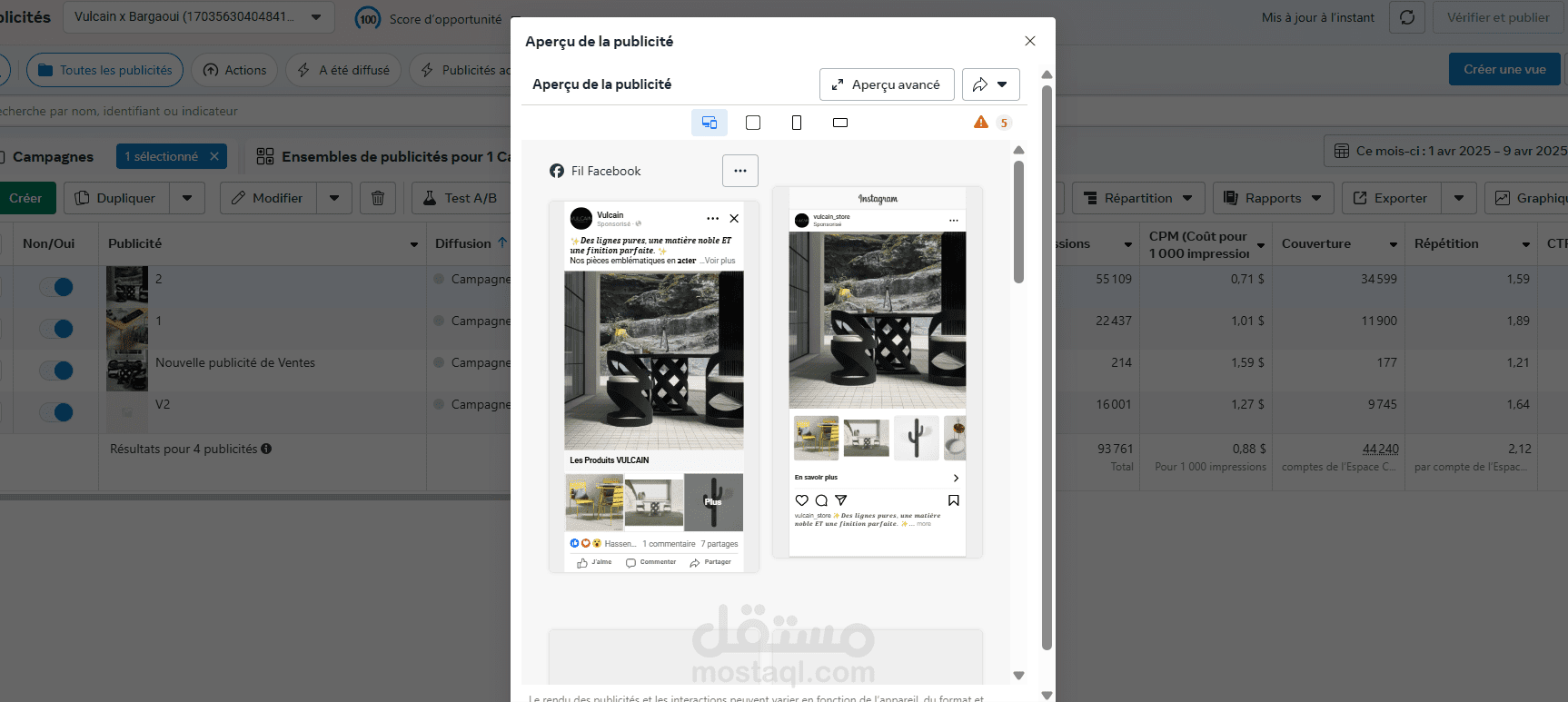Viewport: 1568px width, 702px height.
Task: Sort by the Diffusion column
Action: (471, 243)
